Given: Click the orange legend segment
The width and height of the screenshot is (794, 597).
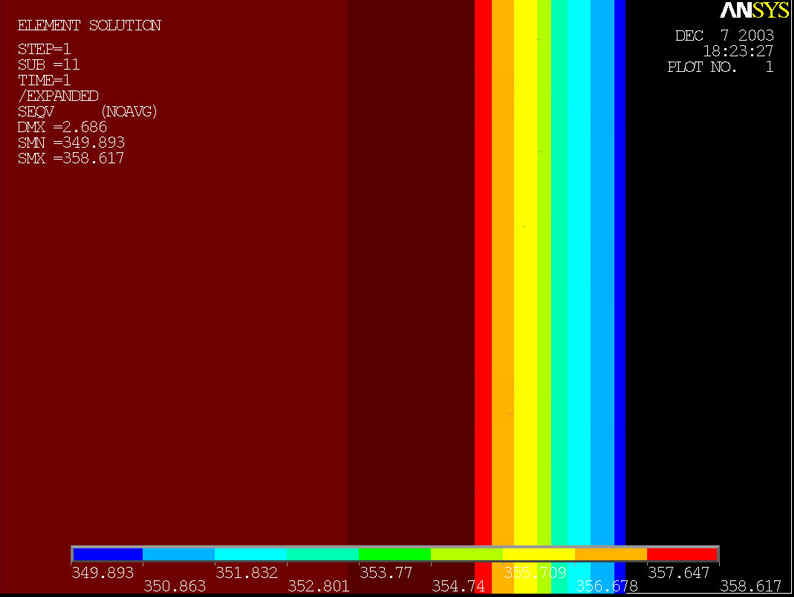Looking at the screenshot, I should (x=611, y=554).
